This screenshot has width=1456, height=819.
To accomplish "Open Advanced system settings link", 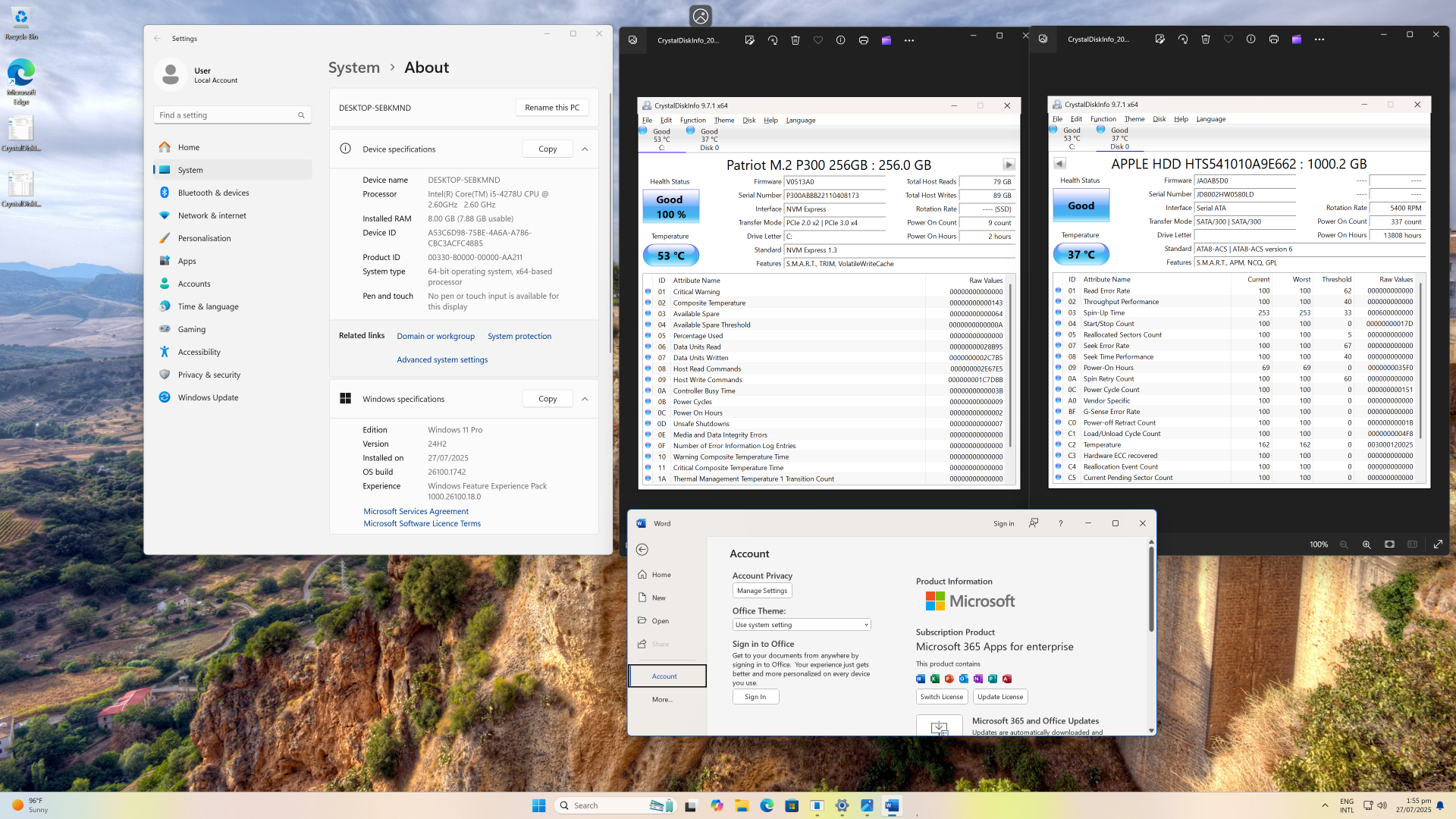I will [x=442, y=359].
